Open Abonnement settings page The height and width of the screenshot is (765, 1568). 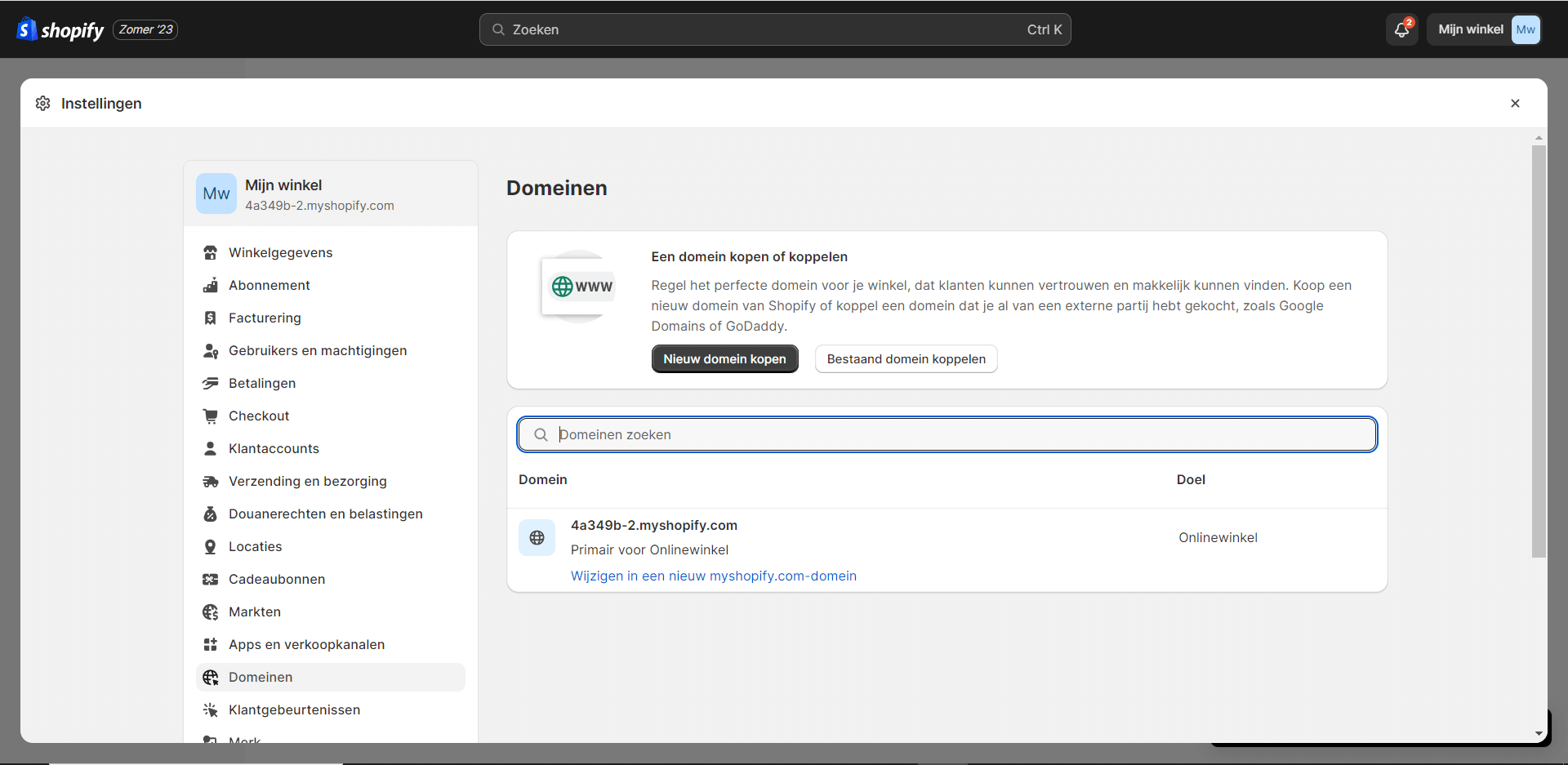269,285
